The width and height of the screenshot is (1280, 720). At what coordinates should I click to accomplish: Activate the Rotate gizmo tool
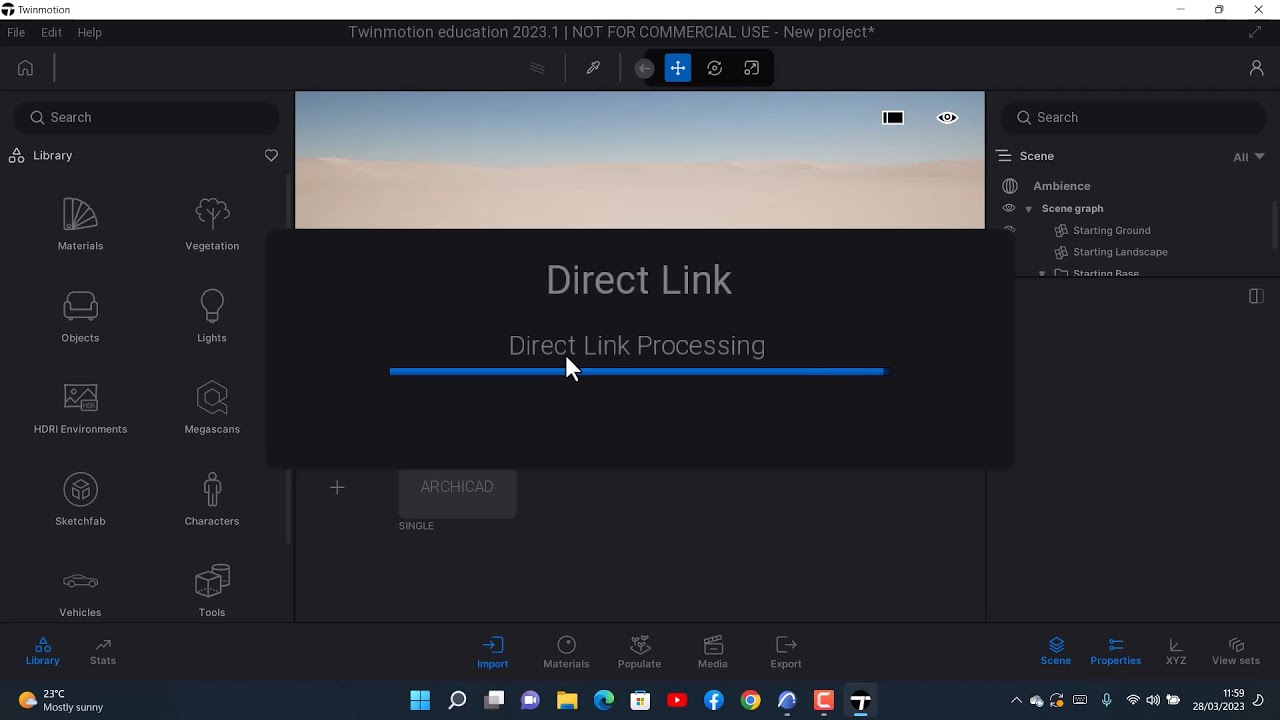(x=714, y=68)
